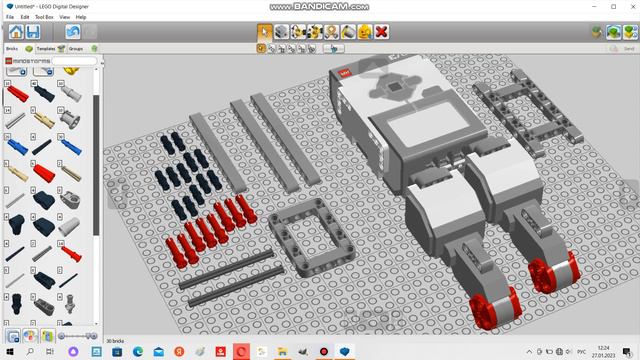Undo the last action

point(73,32)
